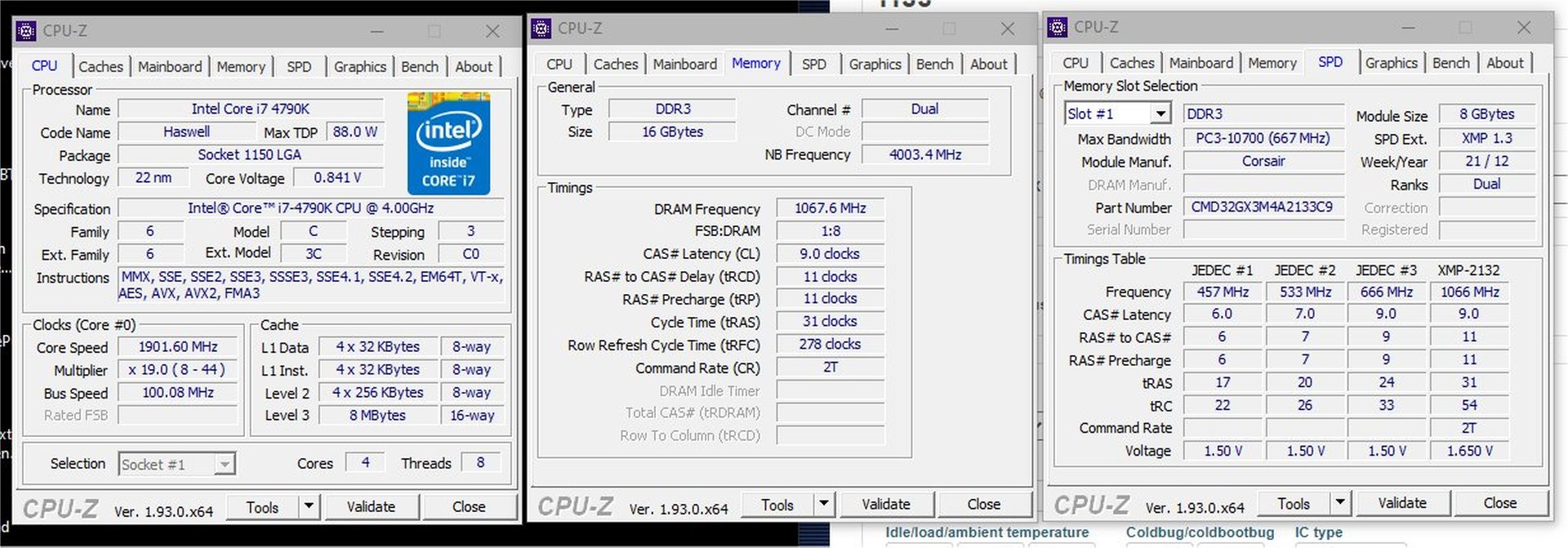Click the Level 3 cache value 8 MBytes
This screenshot has width=1568, height=548.
click(x=377, y=416)
